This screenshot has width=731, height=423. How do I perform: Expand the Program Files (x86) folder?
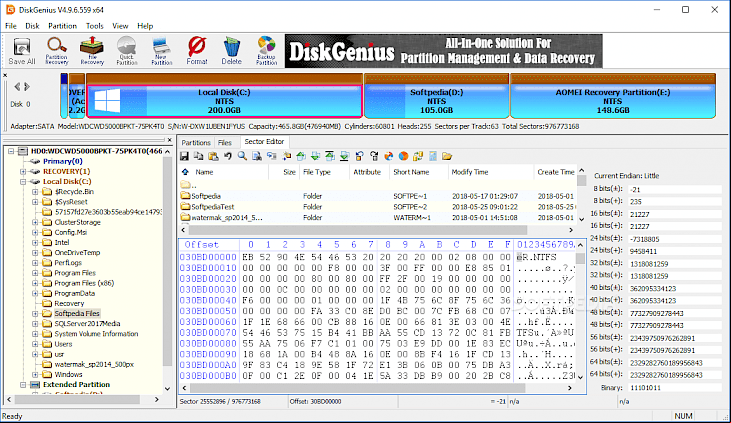(x=35, y=283)
